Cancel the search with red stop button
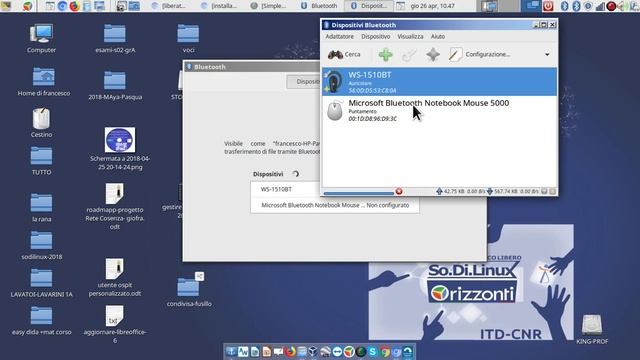640x360 pixels. pos(399,191)
